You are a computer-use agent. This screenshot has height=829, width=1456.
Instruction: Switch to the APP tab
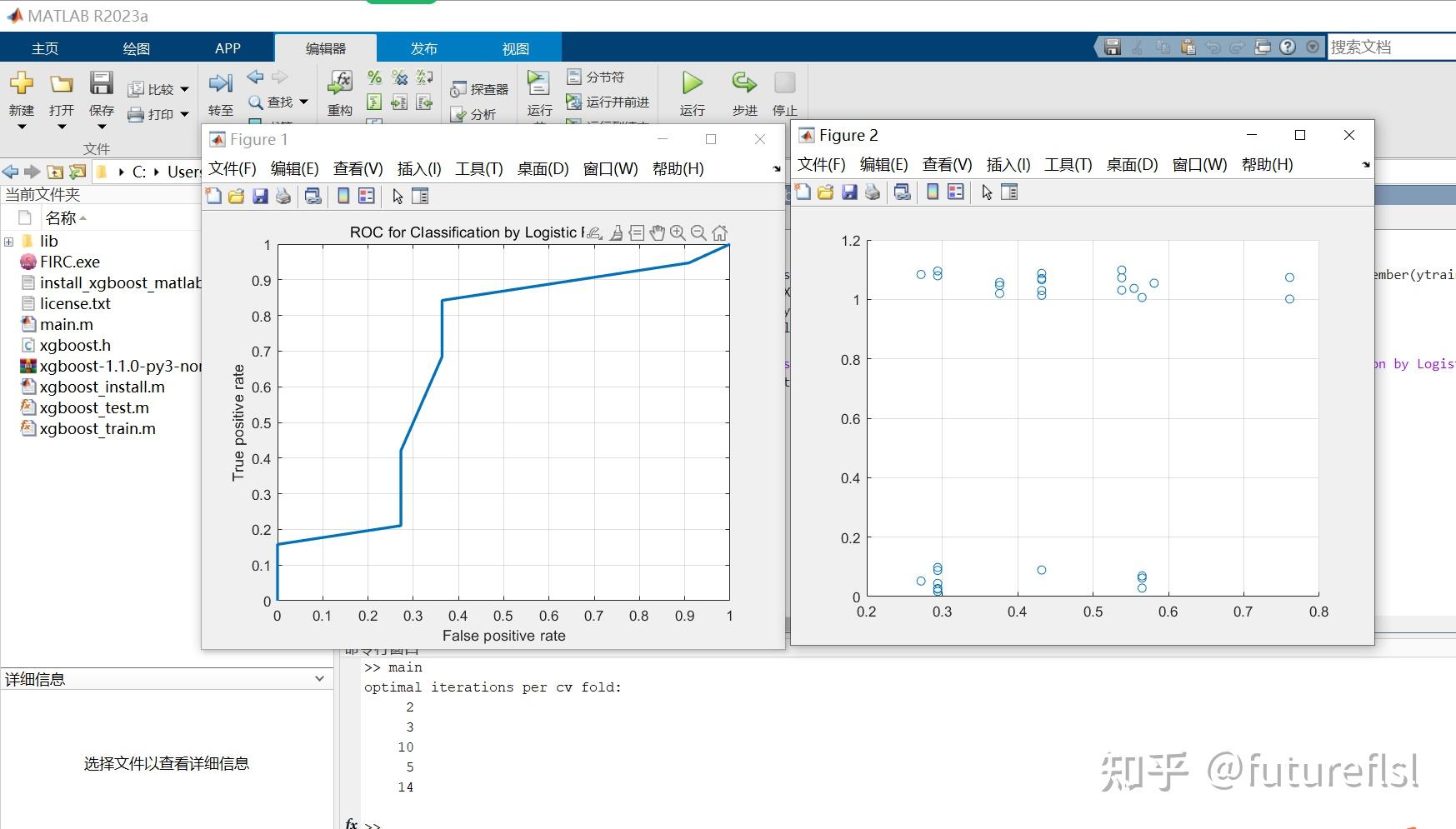(228, 48)
